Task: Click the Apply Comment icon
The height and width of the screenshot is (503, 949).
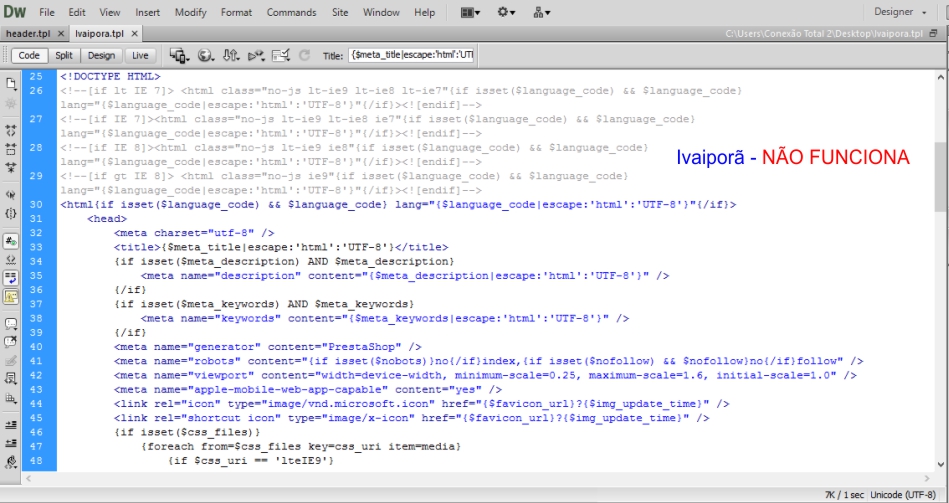Action: [x=10, y=323]
